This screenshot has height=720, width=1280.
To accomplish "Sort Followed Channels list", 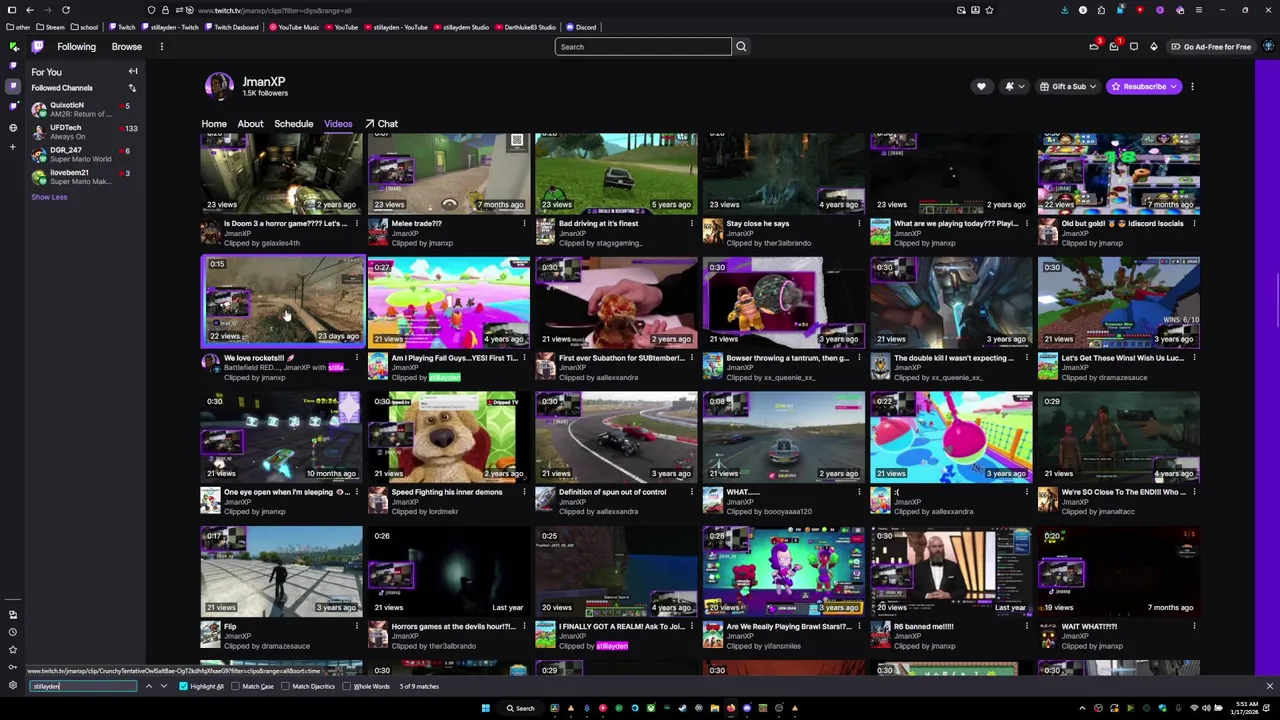I will pyautogui.click(x=132, y=88).
